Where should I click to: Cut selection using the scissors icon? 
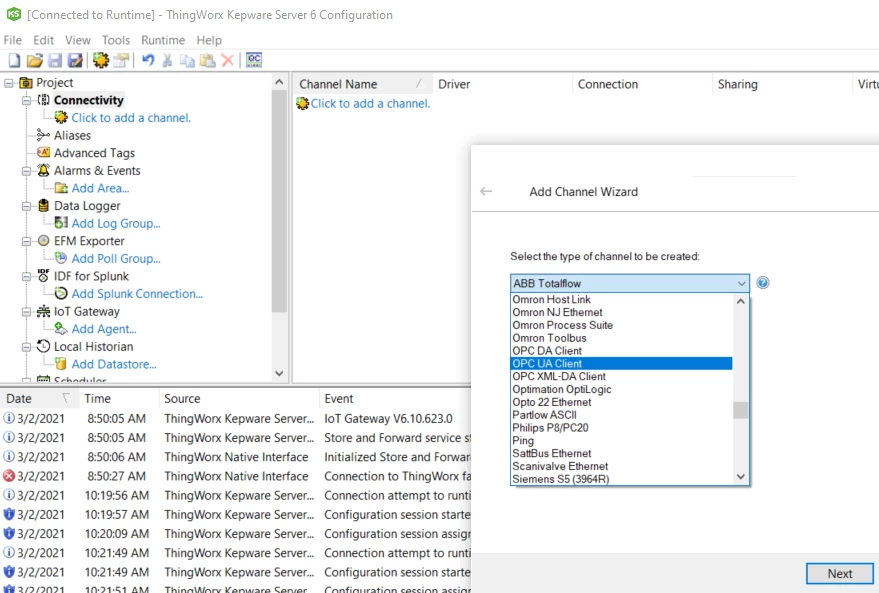[166, 62]
